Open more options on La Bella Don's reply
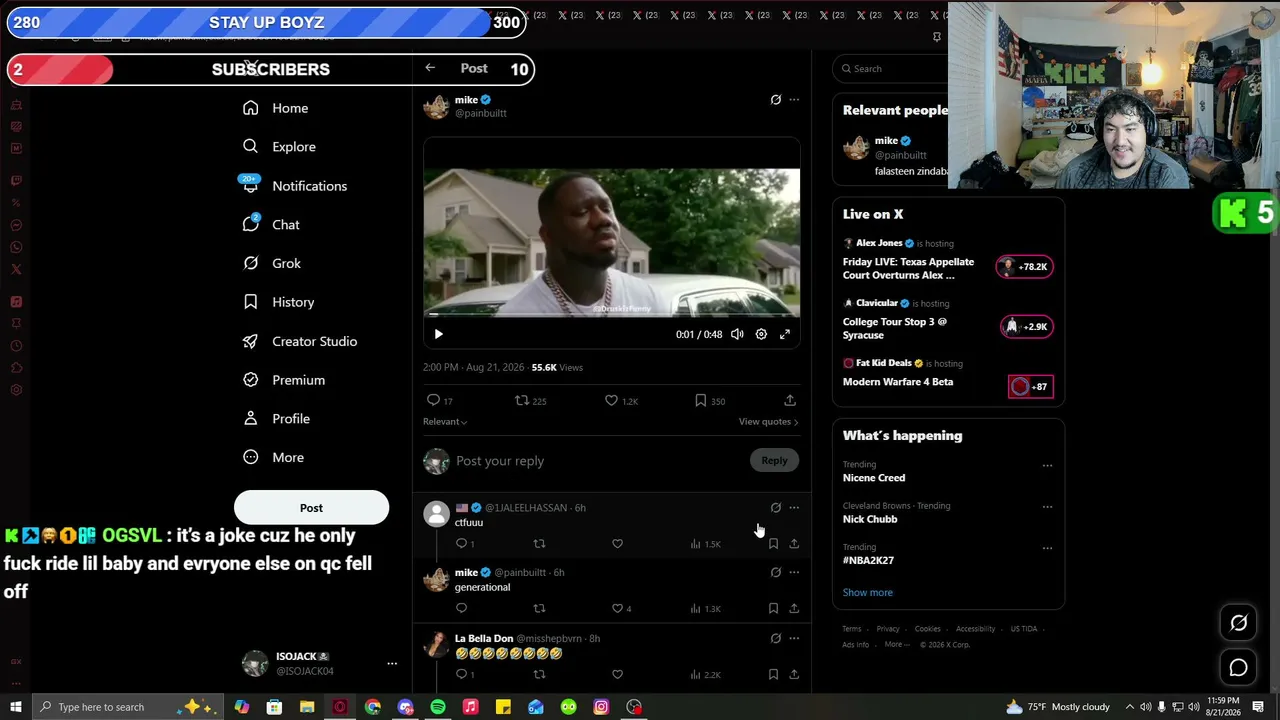The image size is (1280, 720). click(x=794, y=638)
